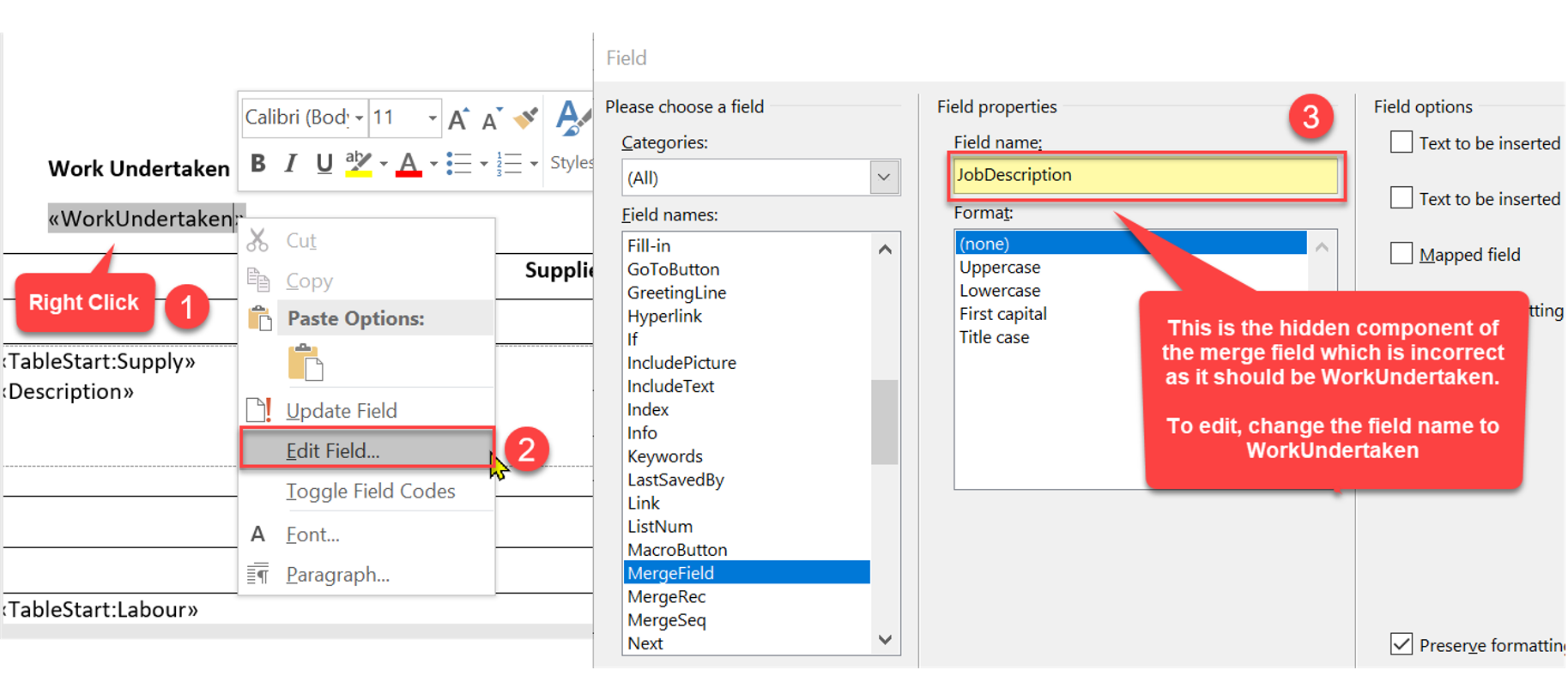
Task: Click the red font color swatch
Action: pyautogui.click(x=409, y=163)
